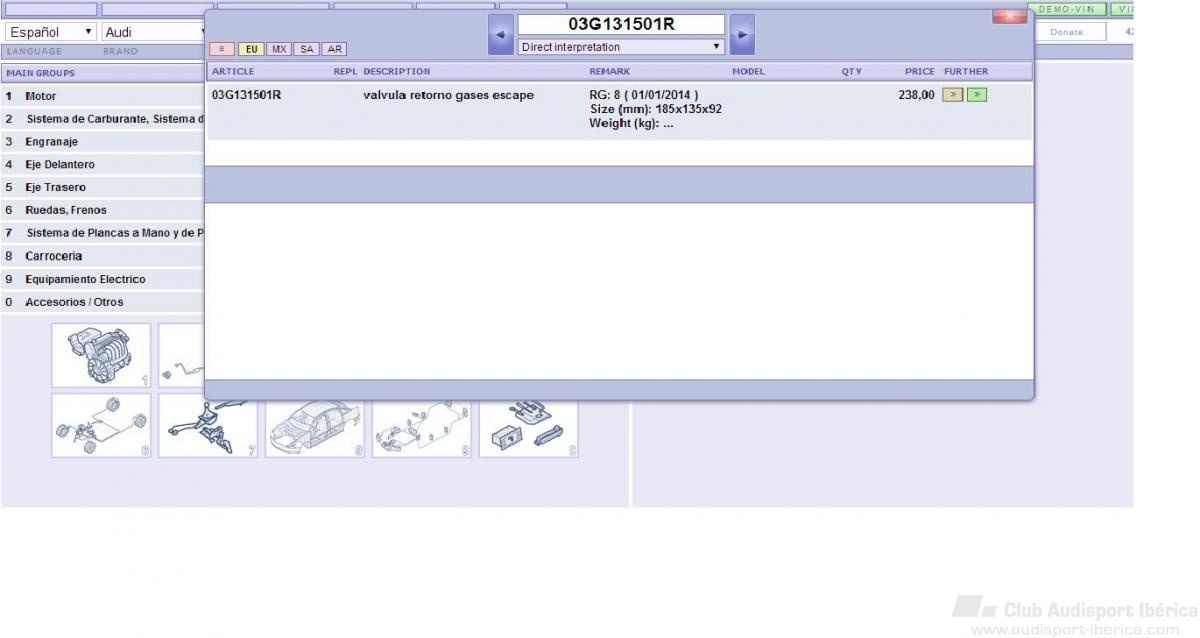The image size is (1200, 638).
Task: Click the MODEL column header
Action: tap(749, 72)
